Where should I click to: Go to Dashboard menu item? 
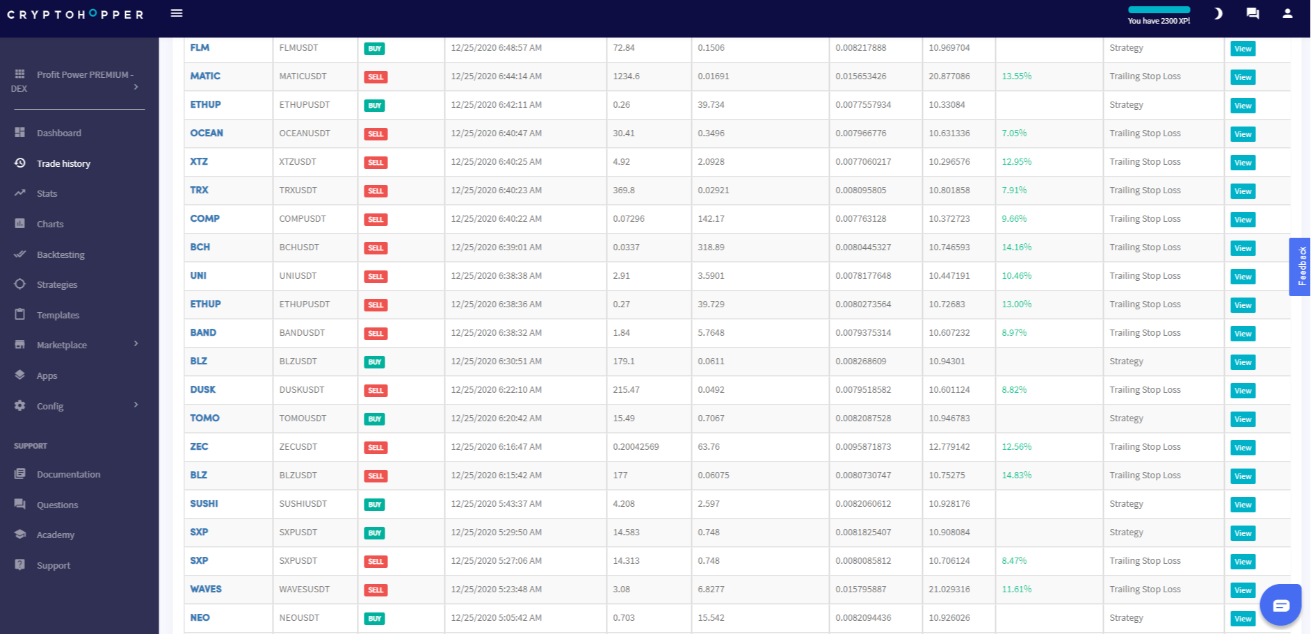[59, 133]
